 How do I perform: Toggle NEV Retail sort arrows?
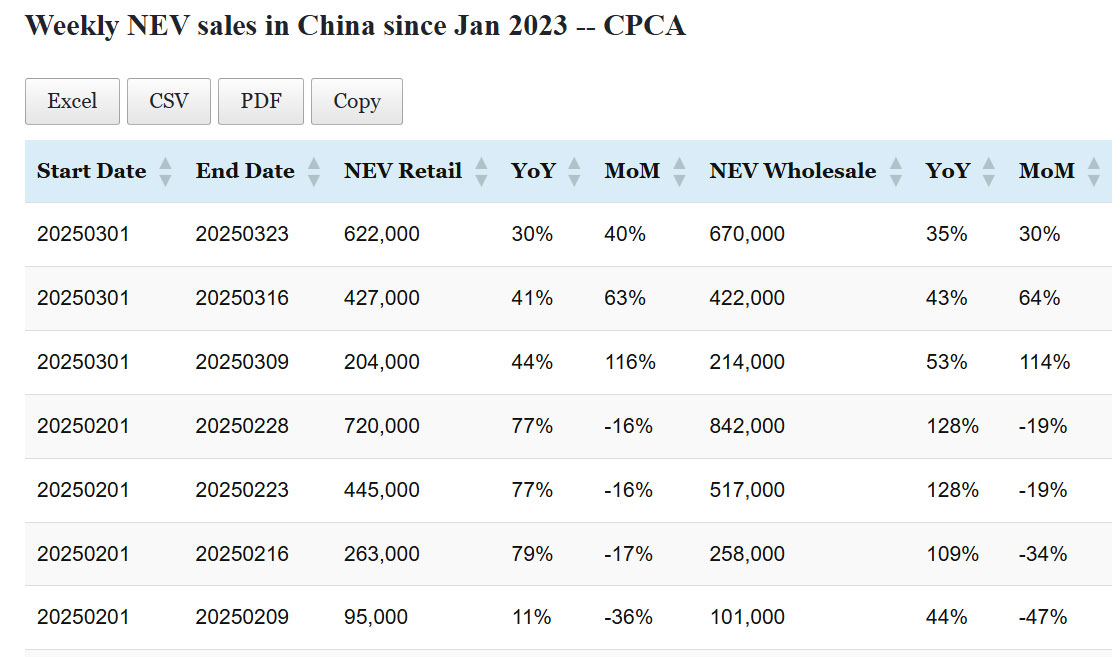(x=481, y=172)
